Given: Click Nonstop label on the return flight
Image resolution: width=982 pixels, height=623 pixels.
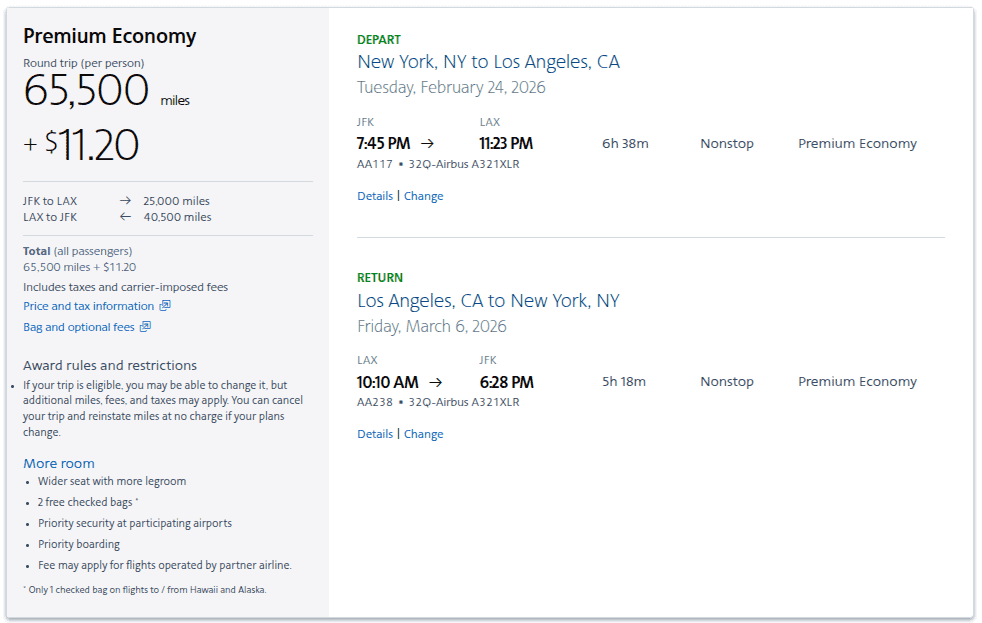Looking at the screenshot, I should coord(727,381).
